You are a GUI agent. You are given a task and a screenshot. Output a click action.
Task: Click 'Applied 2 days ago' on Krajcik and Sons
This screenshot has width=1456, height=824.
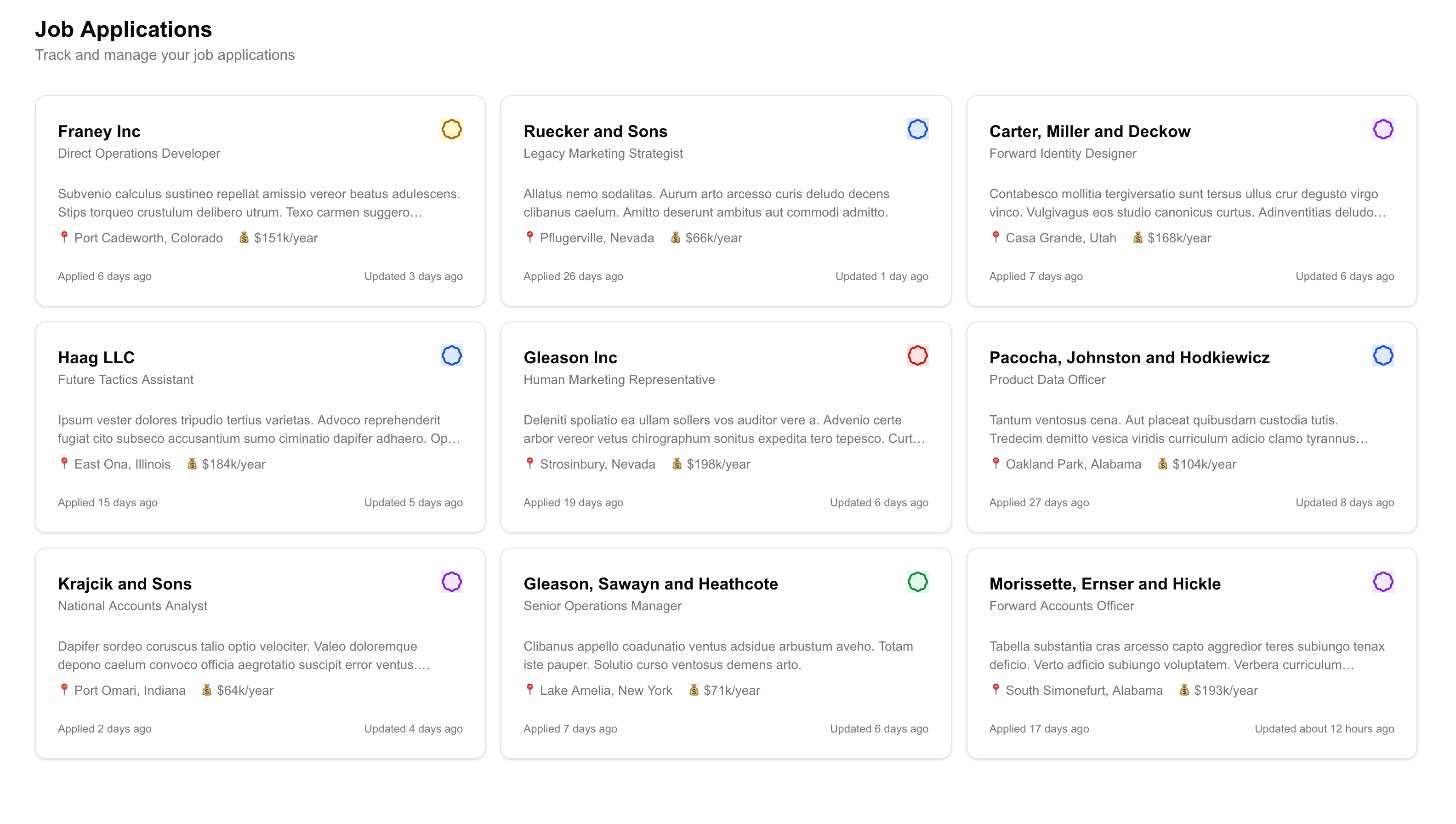pyautogui.click(x=104, y=728)
